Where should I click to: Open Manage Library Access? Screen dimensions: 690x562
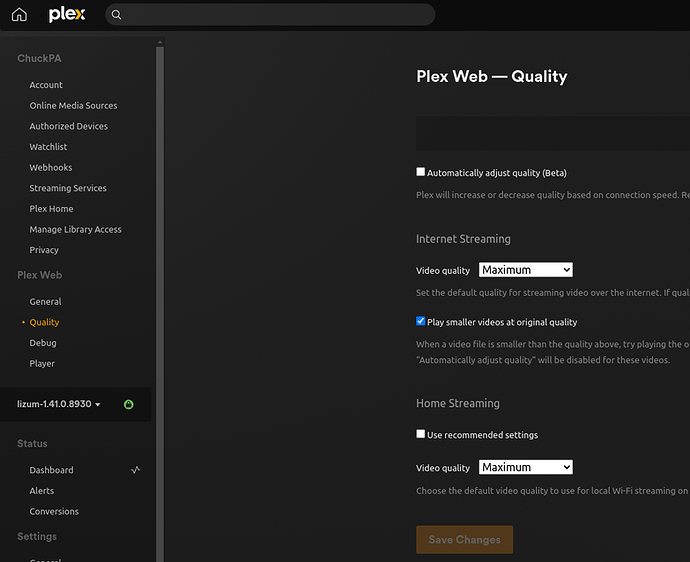pos(75,229)
